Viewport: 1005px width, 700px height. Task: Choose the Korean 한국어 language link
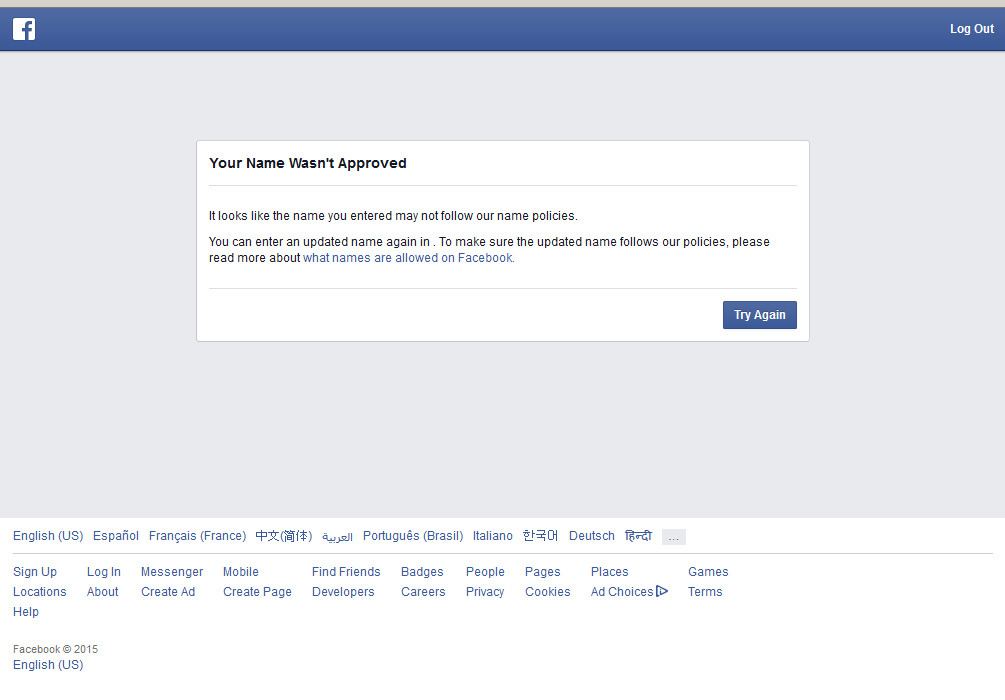[540, 536]
